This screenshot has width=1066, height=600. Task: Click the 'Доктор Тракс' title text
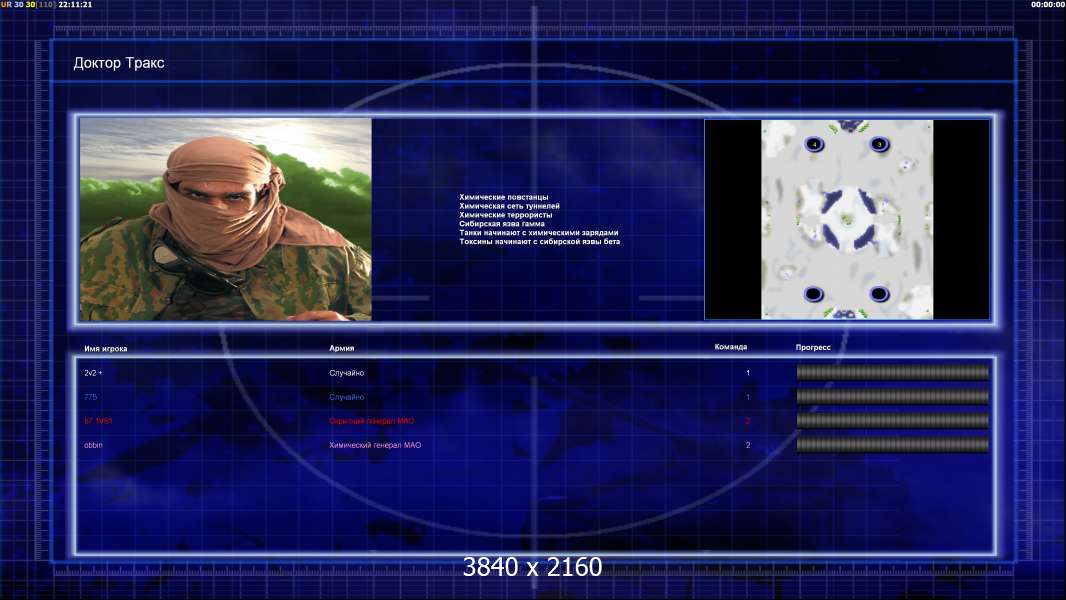(119, 63)
